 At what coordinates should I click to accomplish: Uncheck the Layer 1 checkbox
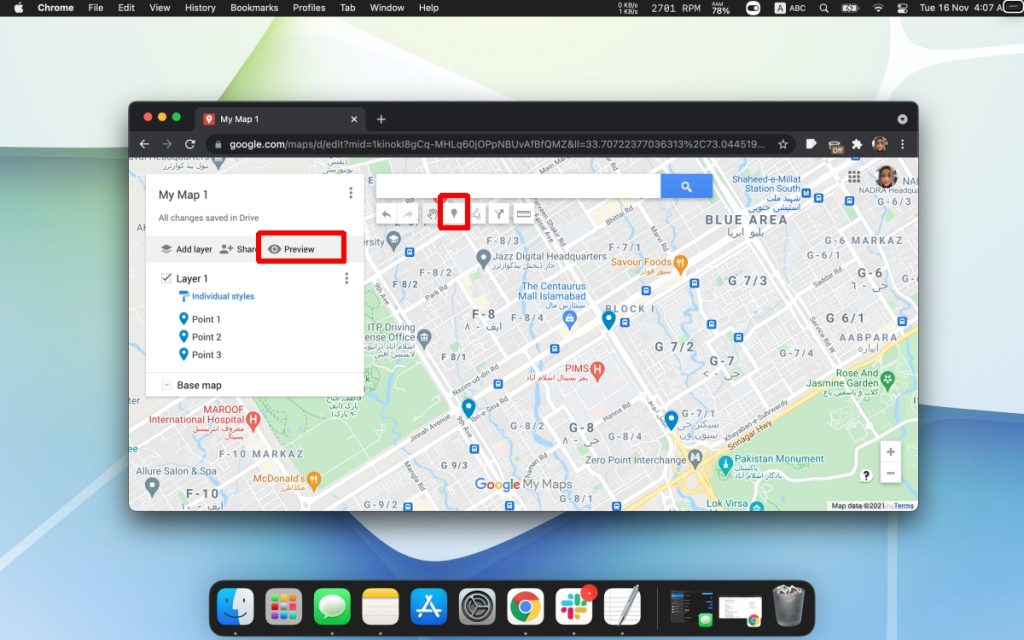(166, 278)
